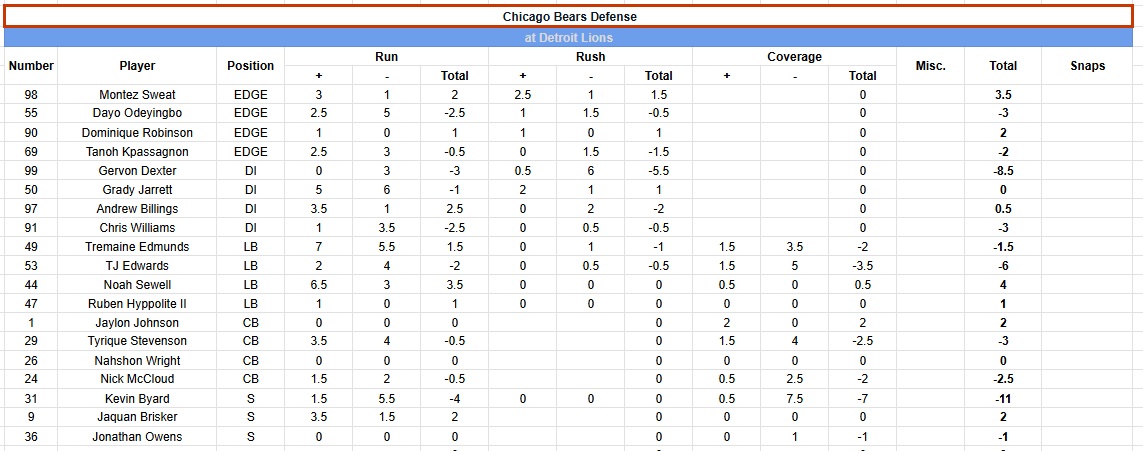Click the Jaquan Brisker name cell
The width and height of the screenshot is (1143, 451).
[x=137, y=418]
